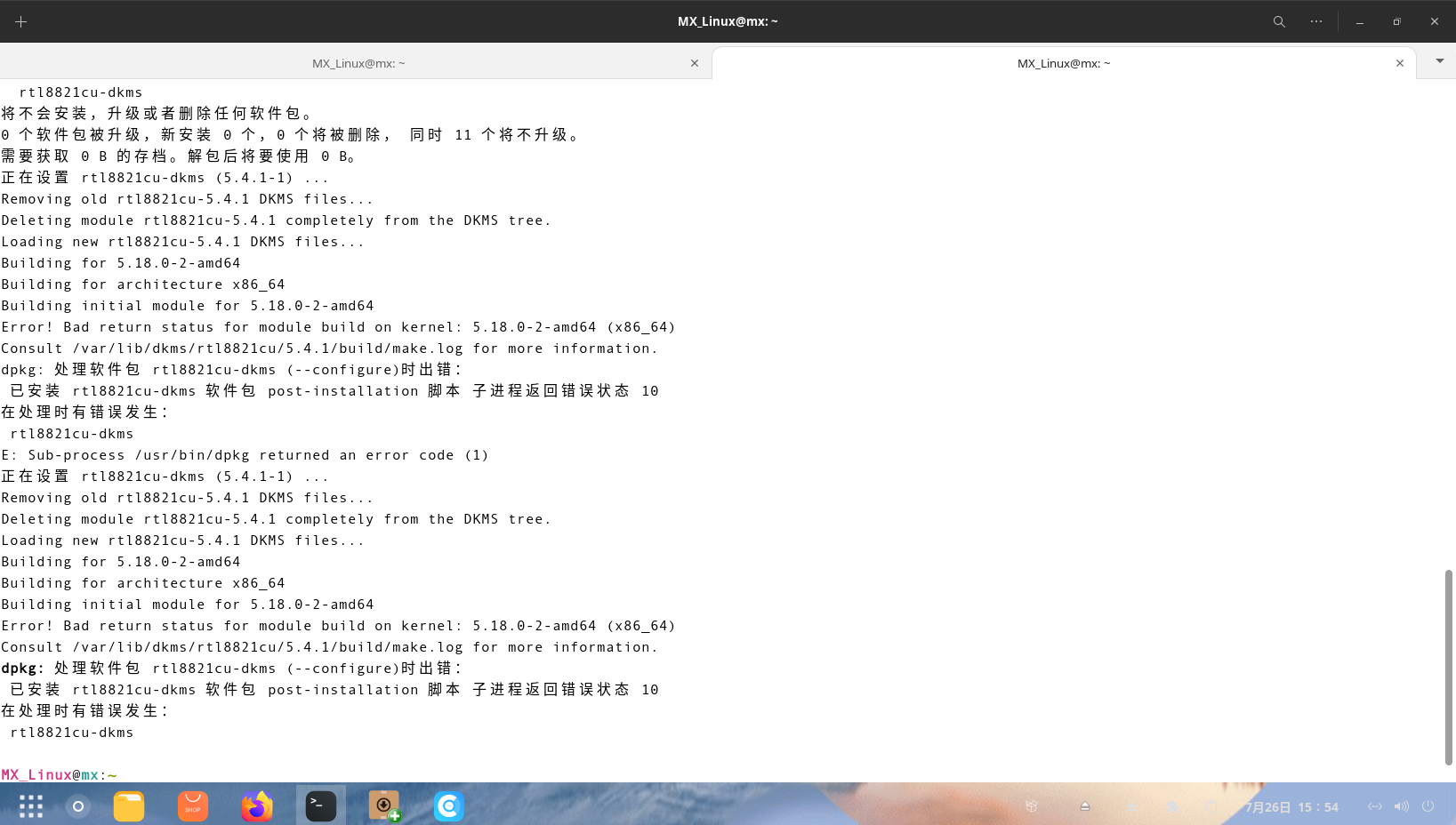Viewport: 1456px width, 825px height.
Task: Click the '需要获取 0 B 的存档' line
Action: point(181,156)
